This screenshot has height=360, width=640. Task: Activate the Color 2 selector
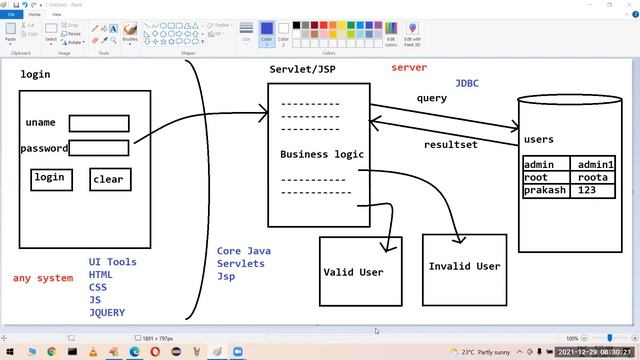283,34
